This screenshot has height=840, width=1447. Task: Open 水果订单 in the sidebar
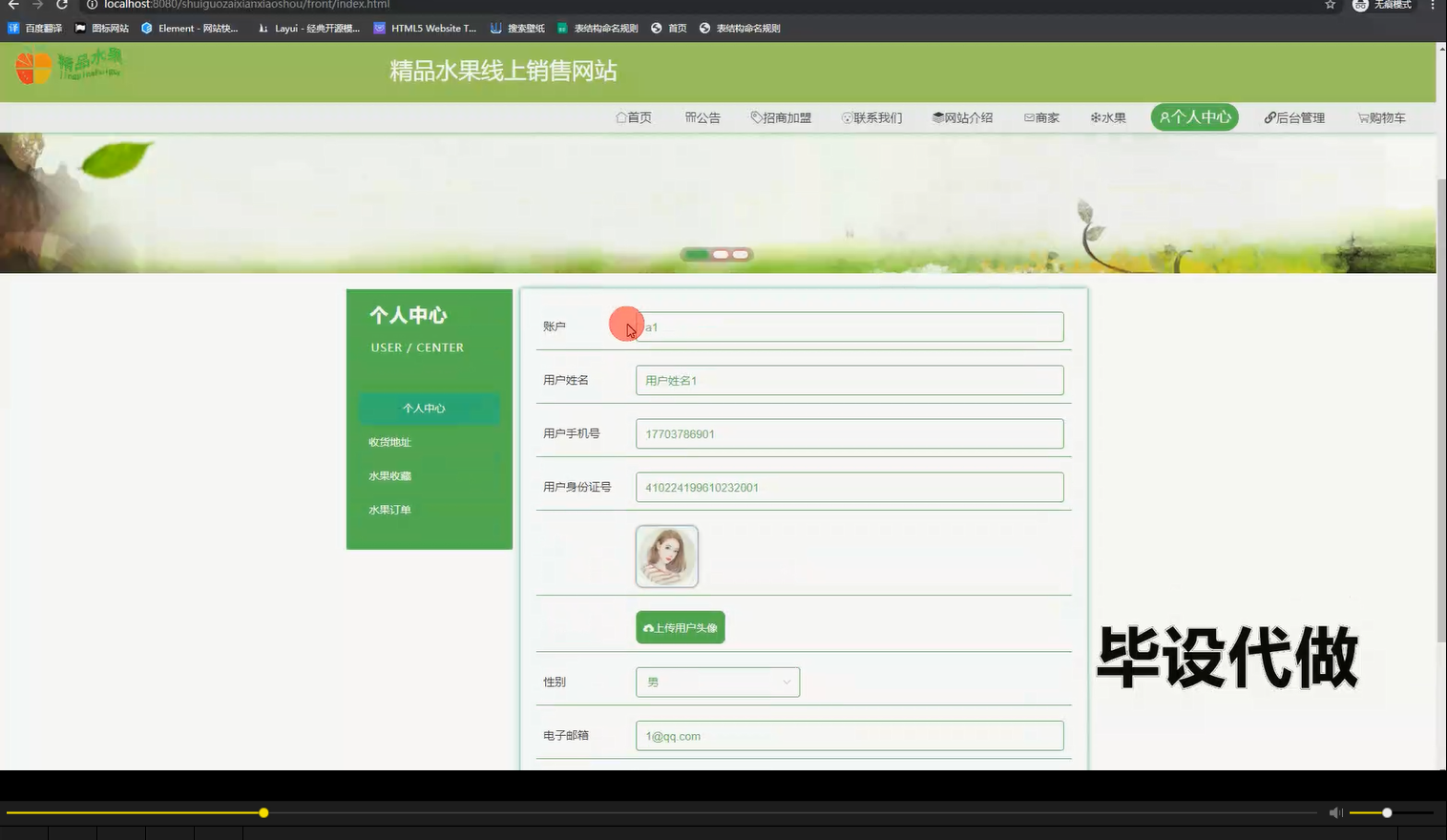tap(389, 509)
